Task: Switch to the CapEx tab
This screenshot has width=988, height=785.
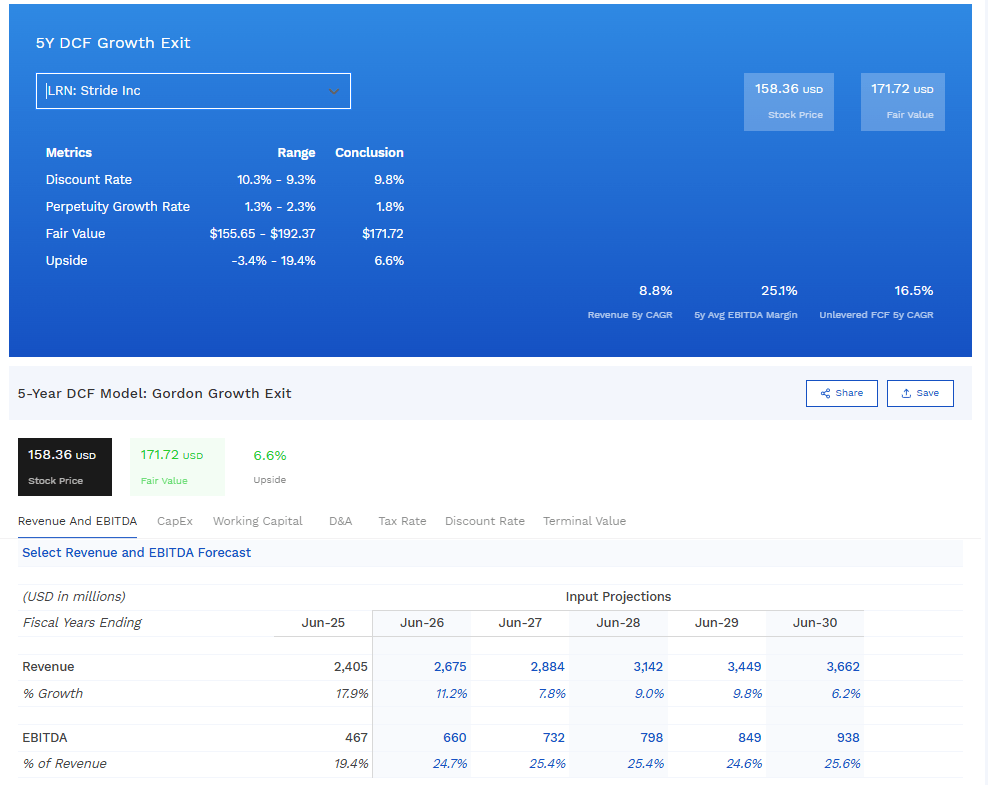Action: 175,521
